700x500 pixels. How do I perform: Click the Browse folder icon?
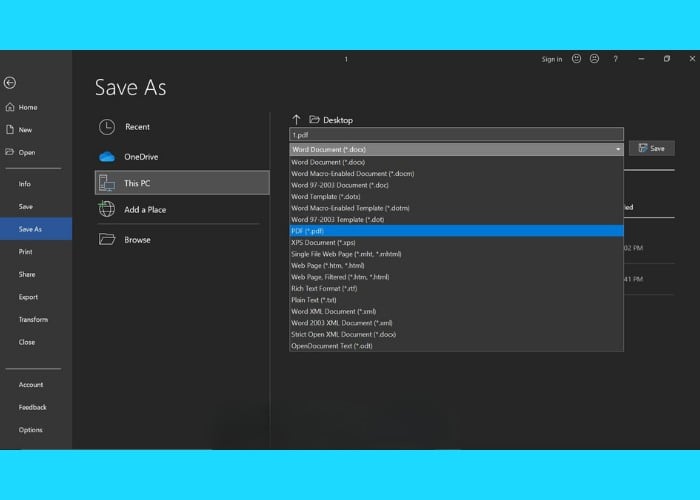(107, 240)
